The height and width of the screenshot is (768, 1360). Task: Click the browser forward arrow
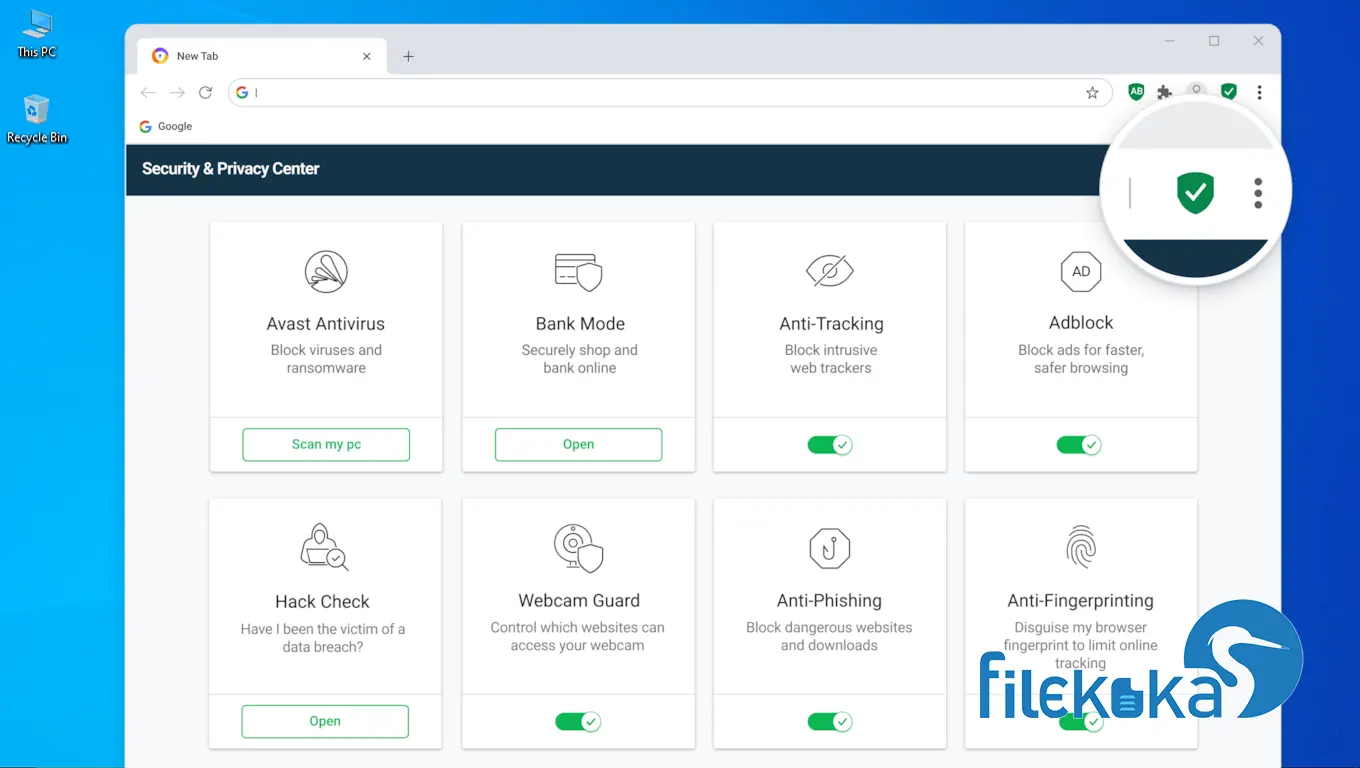tap(177, 93)
